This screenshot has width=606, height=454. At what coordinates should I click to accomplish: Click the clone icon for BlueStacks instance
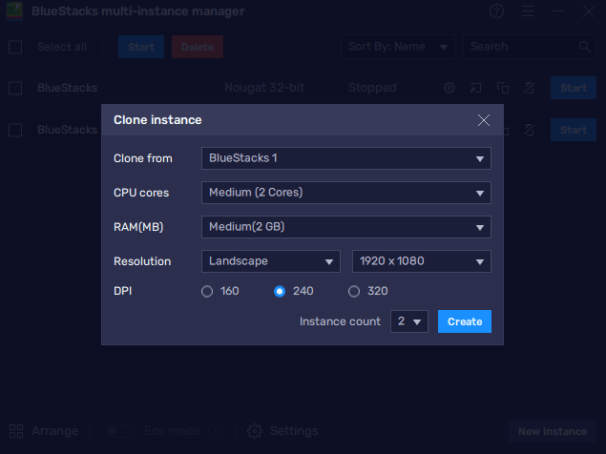coord(502,88)
